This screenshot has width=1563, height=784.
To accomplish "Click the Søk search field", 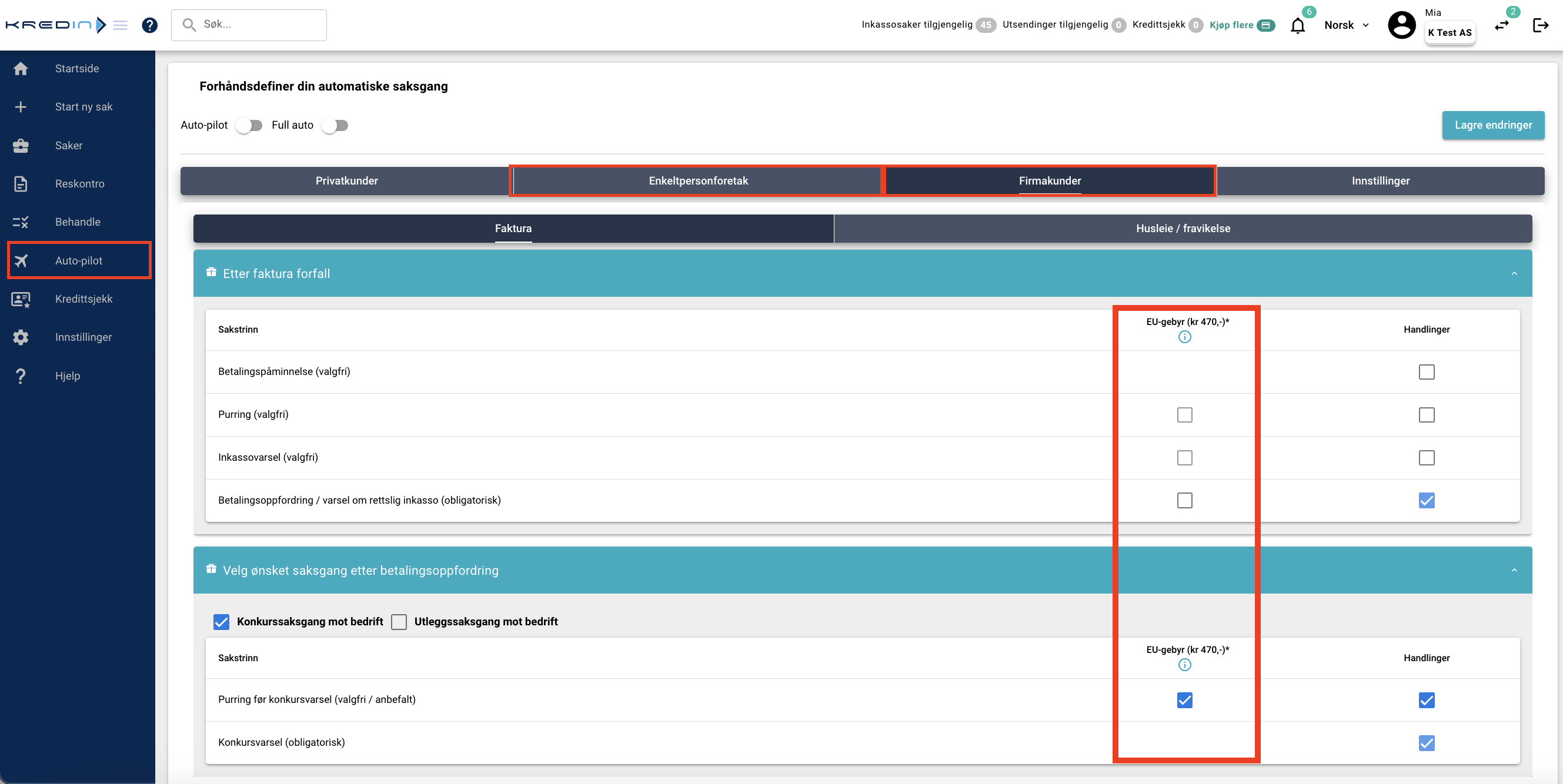I will click(x=249, y=25).
